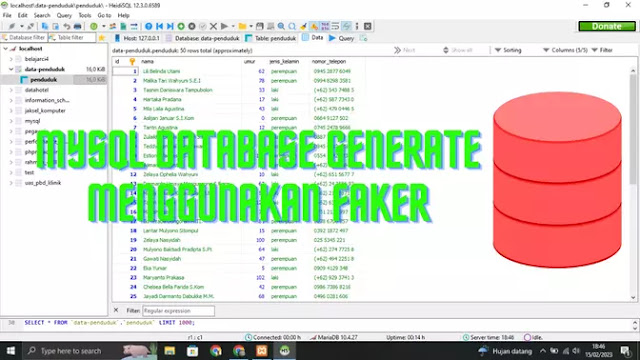Go to last row icon
Viewport: 640px width, 360px height.
(170, 26)
